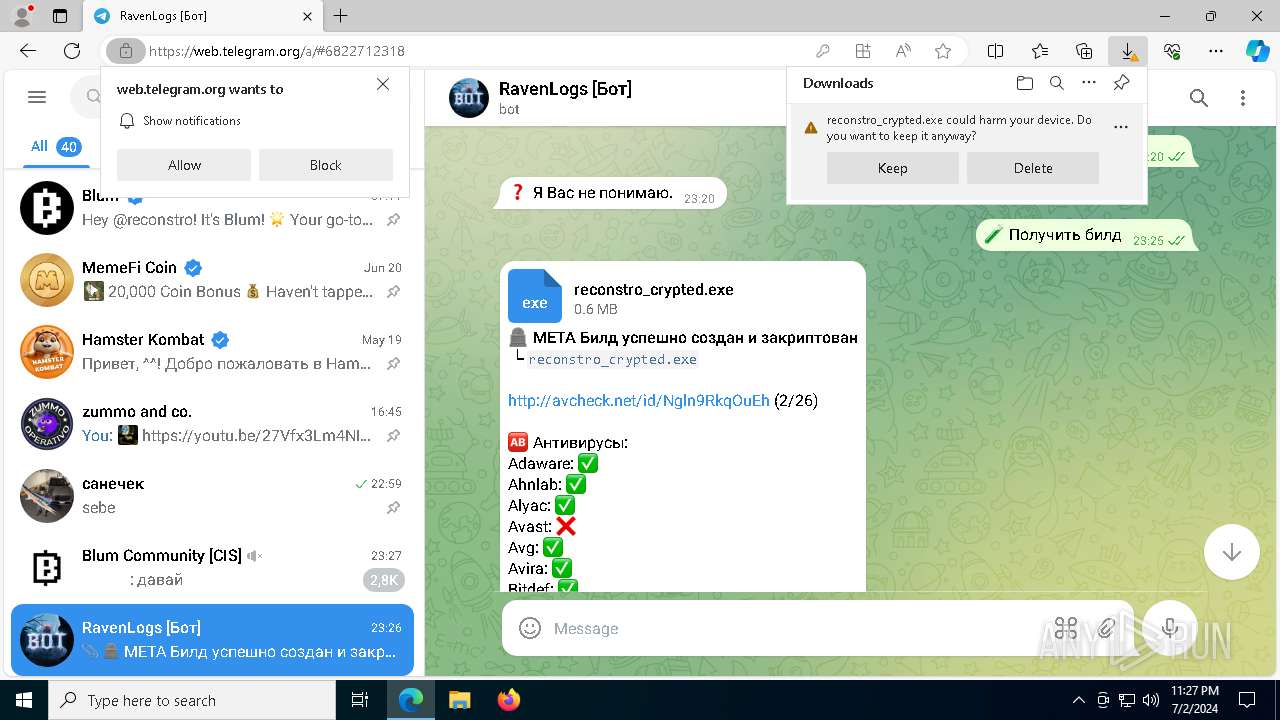
Task: Close the notification permission popup
Action: pos(383,85)
